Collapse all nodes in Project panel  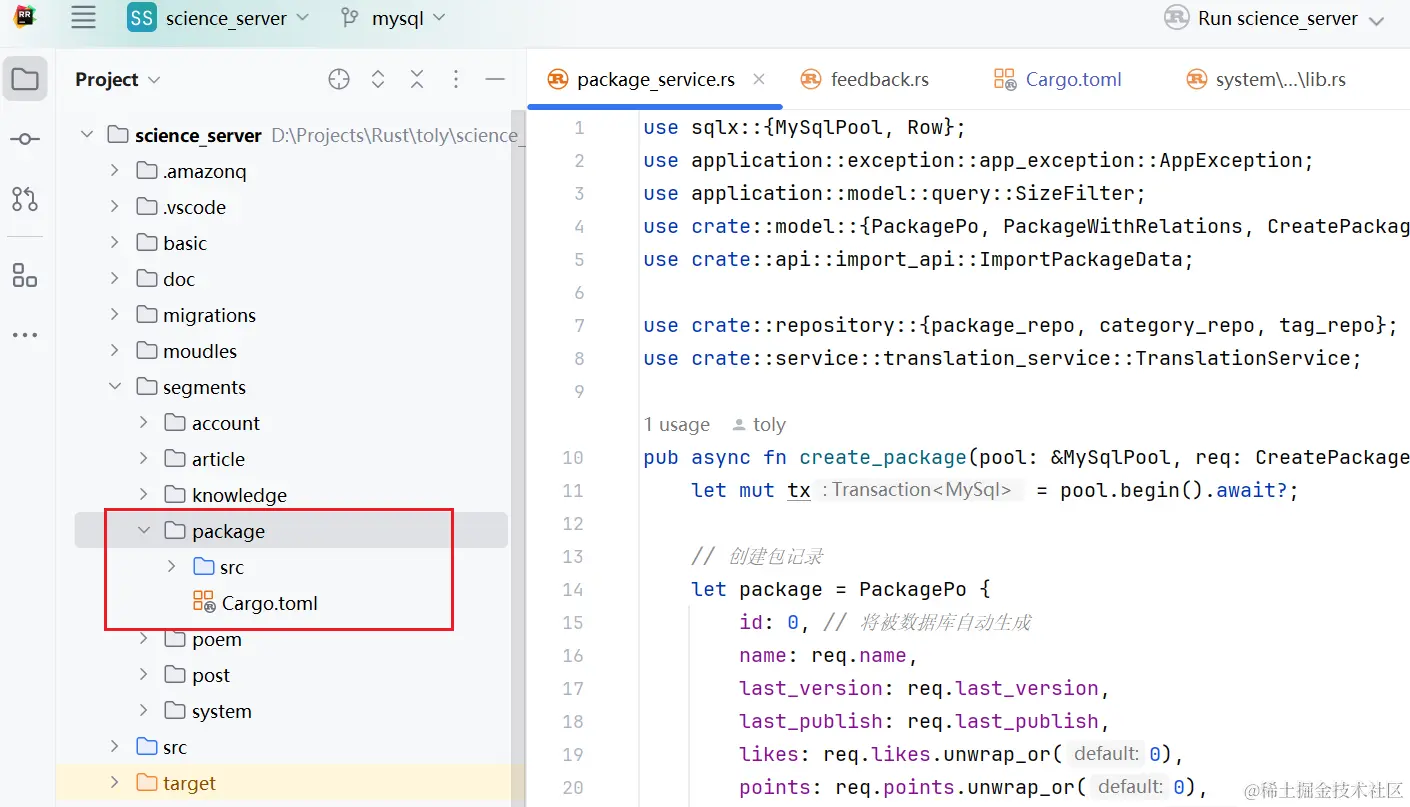point(417,79)
